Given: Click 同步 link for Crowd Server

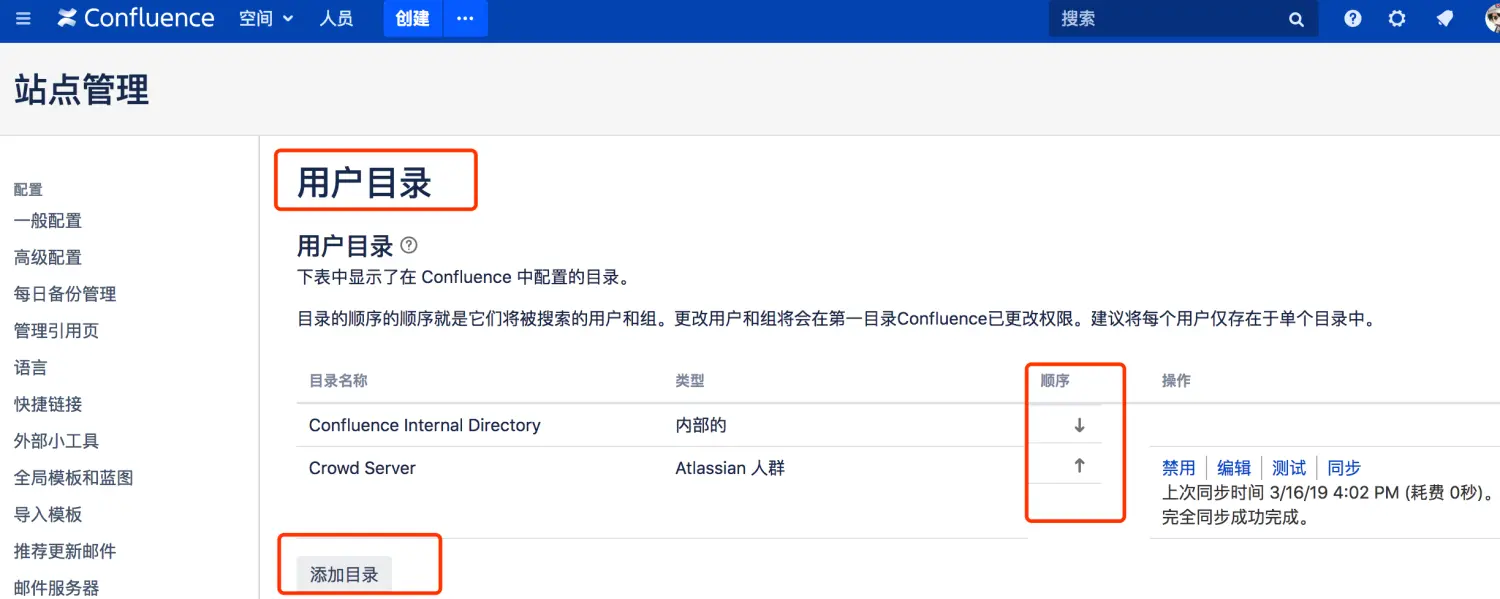Looking at the screenshot, I should click(1344, 468).
